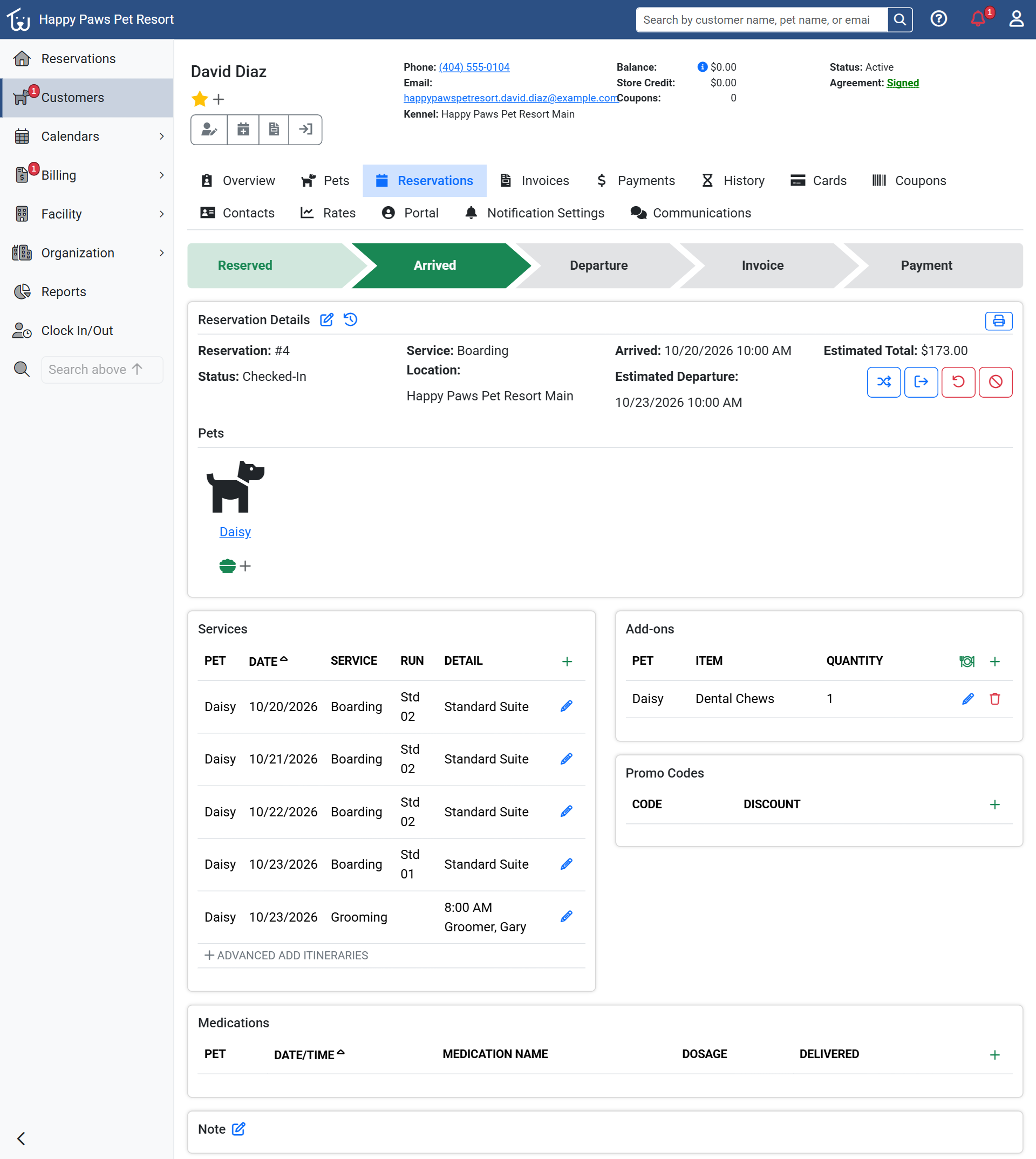Expand the Facility sidebar menu
1036x1159 pixels.
click(86, 214)
